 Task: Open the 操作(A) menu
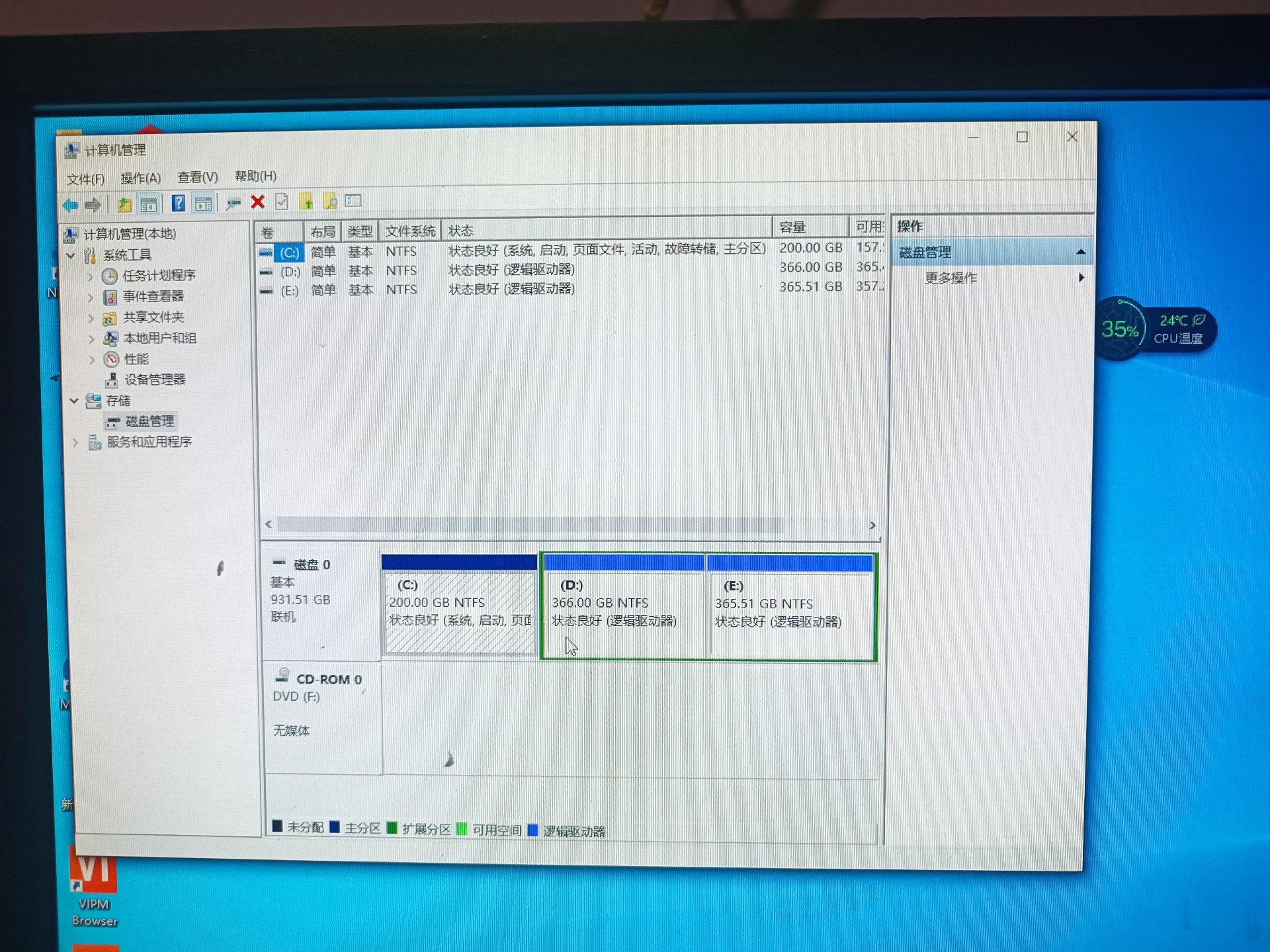140,178
